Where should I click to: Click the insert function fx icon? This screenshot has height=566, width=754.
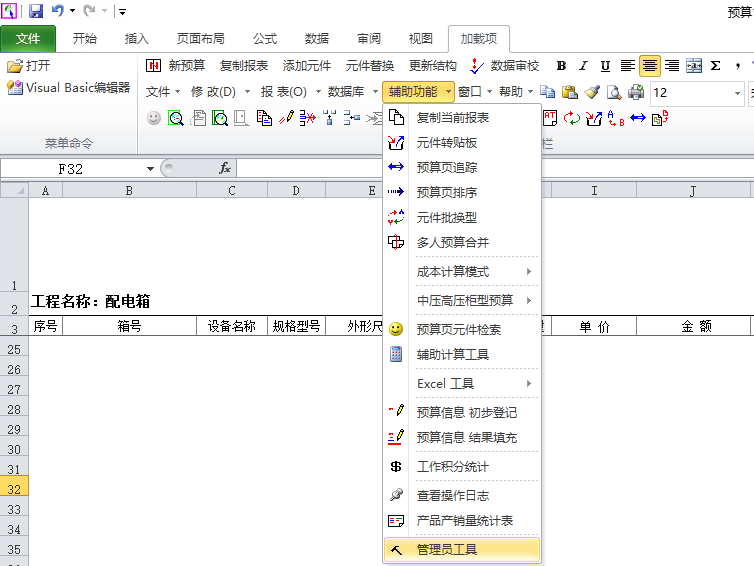pyautogui.click(x=225, y=169)
